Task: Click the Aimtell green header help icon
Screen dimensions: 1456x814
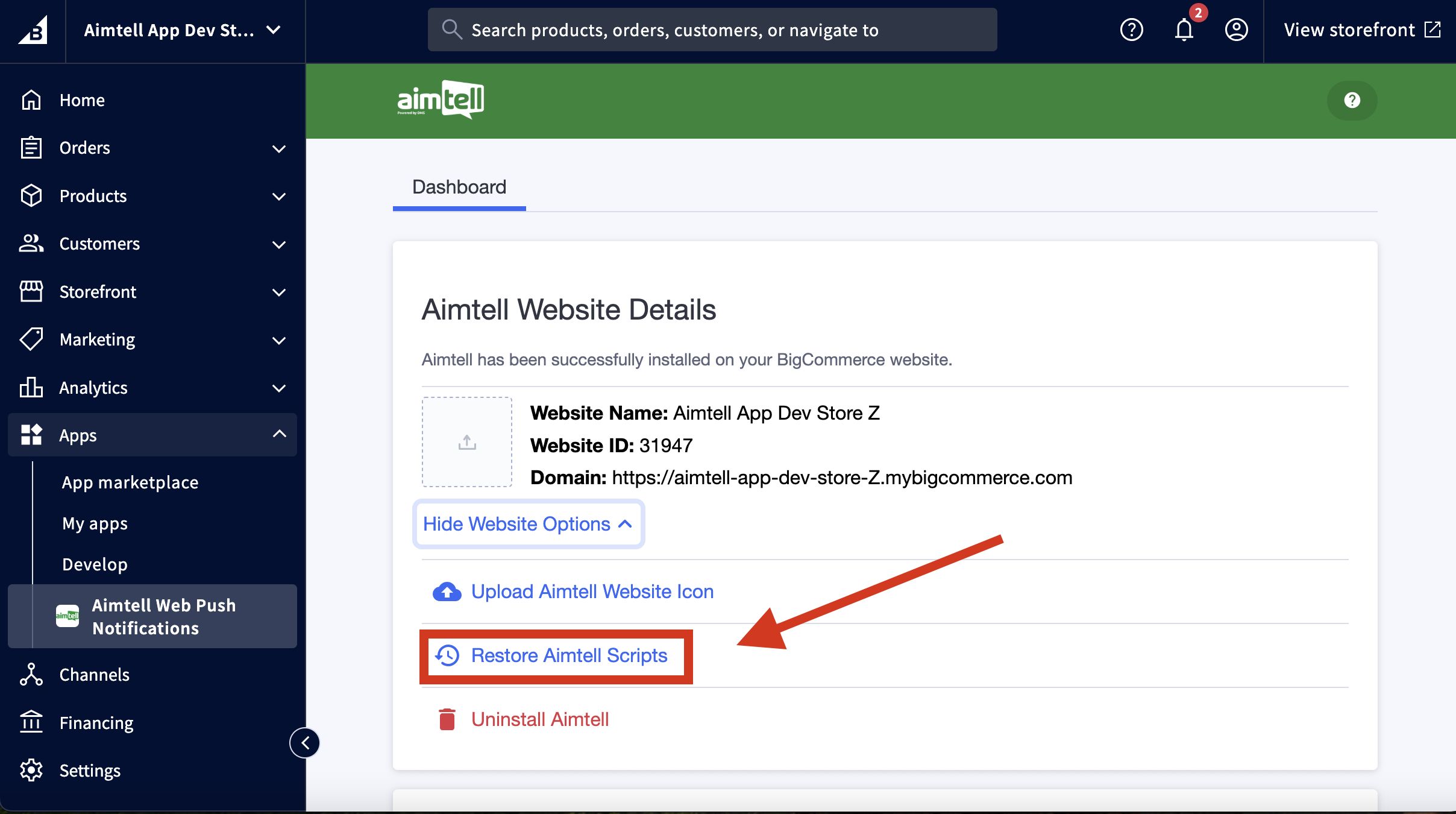Action: (x=1352, y=100)
